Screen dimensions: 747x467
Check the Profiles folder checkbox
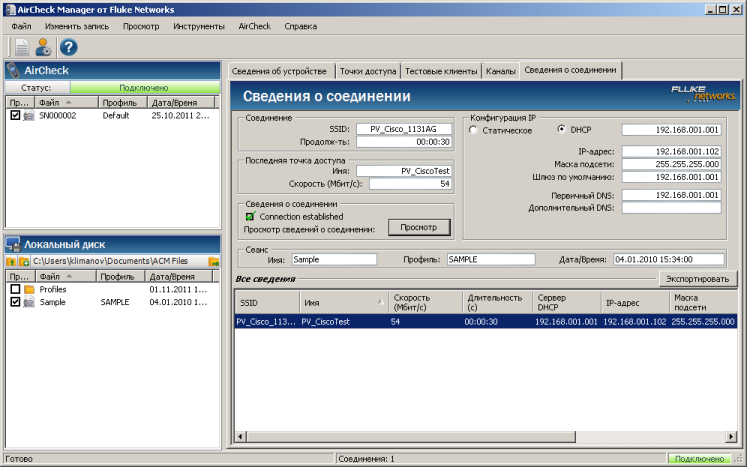tap(15, 289)
